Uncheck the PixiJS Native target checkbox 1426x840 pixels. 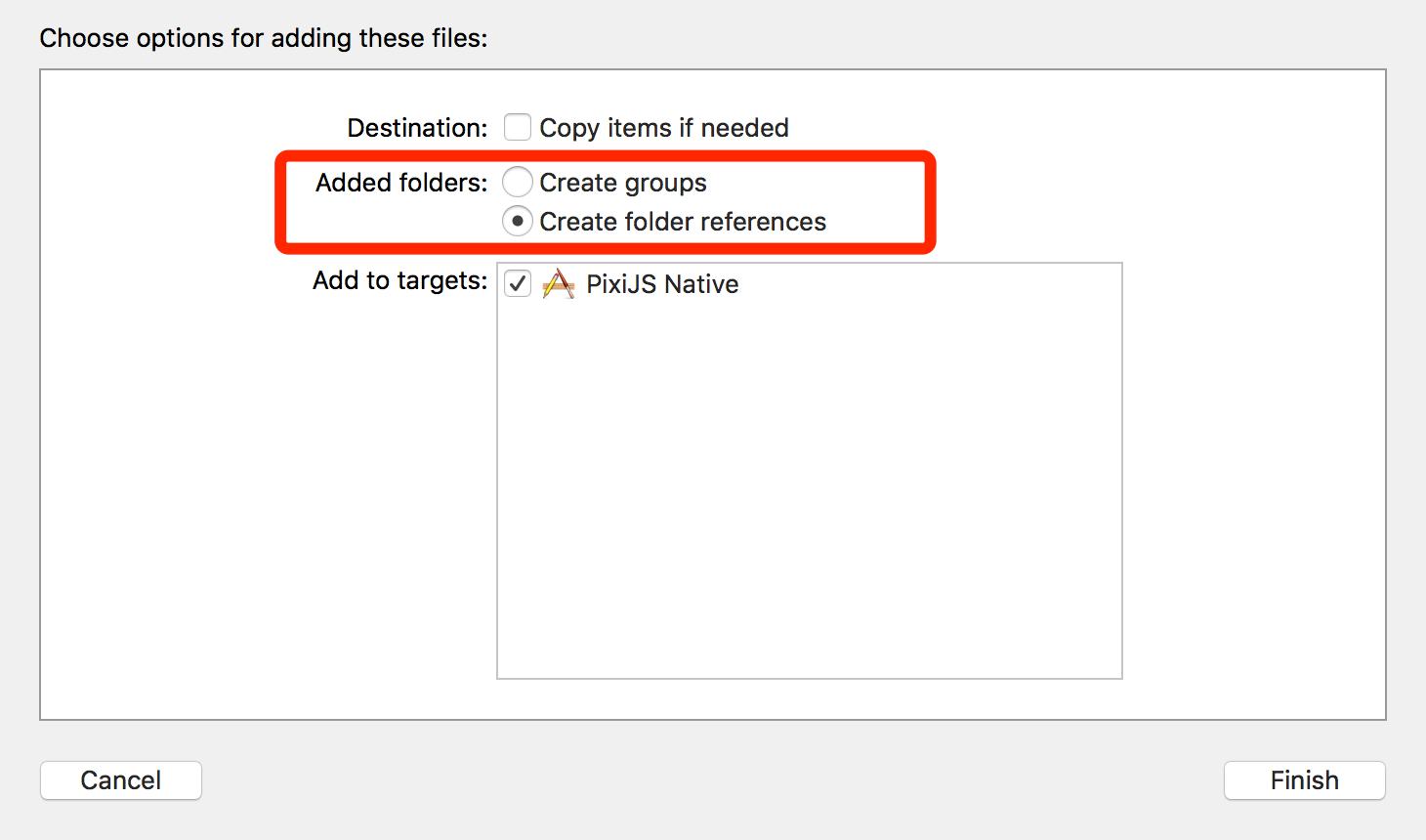point(518,284)
